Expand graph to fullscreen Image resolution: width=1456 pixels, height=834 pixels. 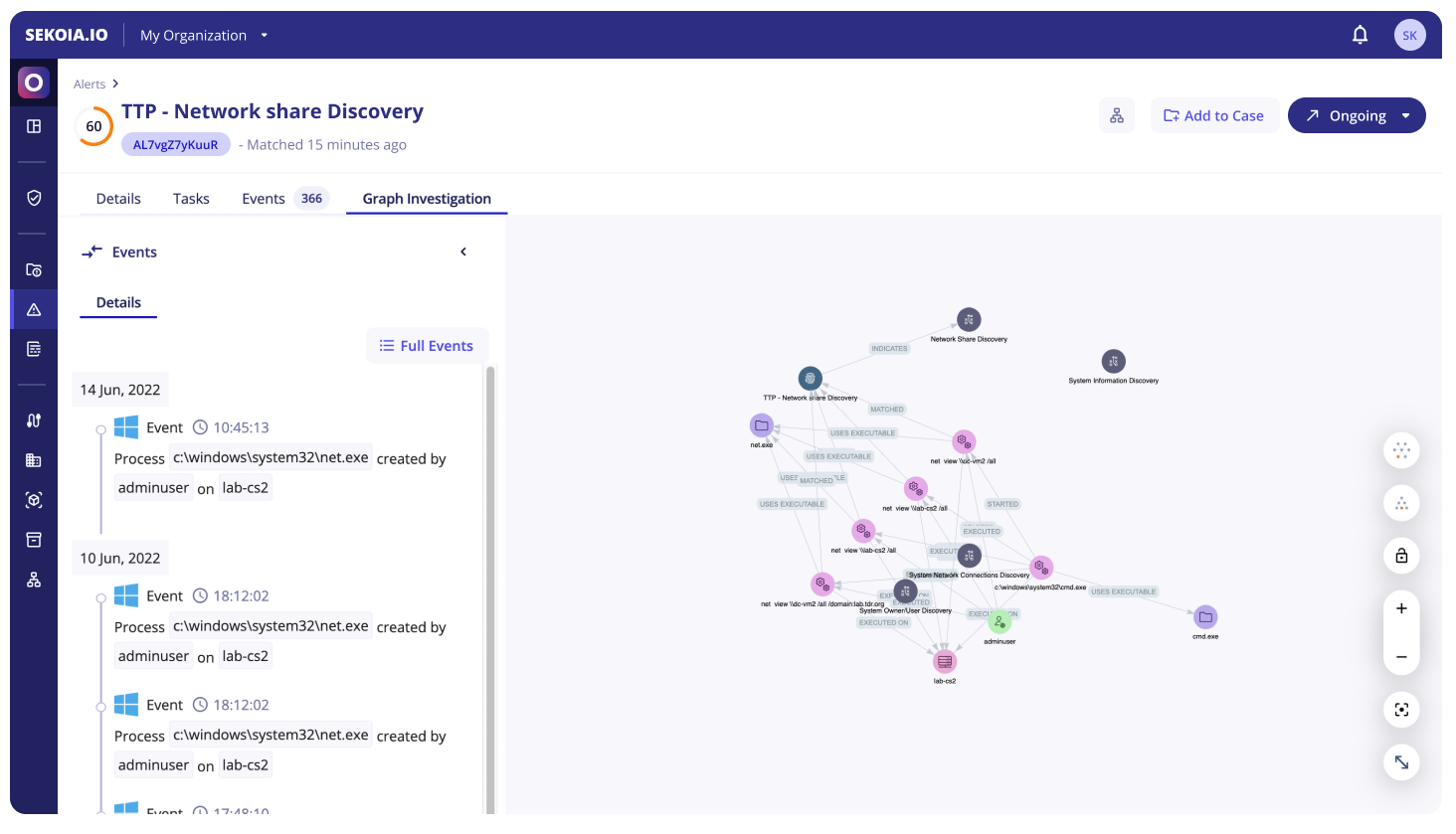(1401, 762)
